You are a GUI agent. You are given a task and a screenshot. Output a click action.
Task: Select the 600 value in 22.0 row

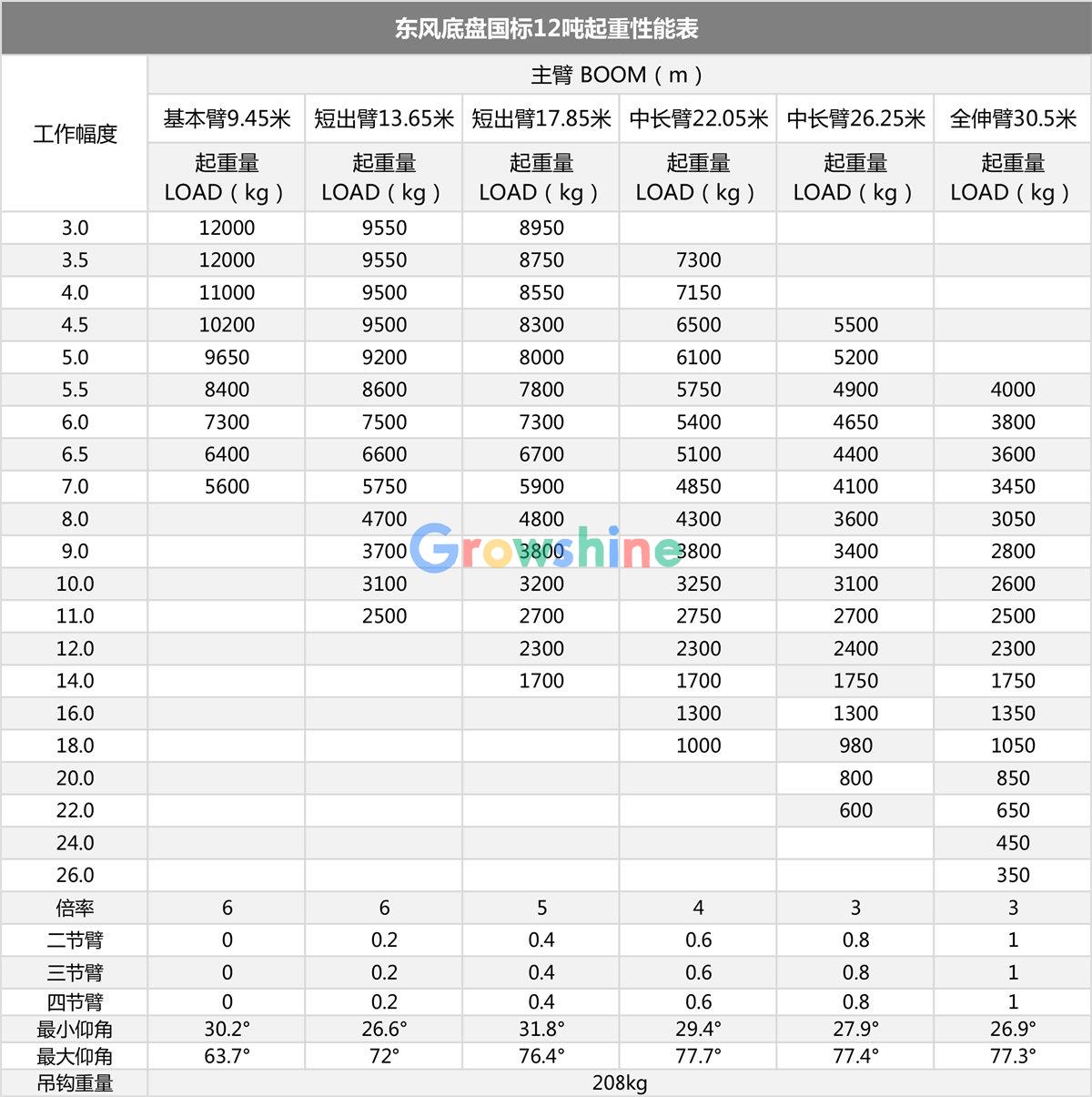pyautogui.click(x=856, y=810)
